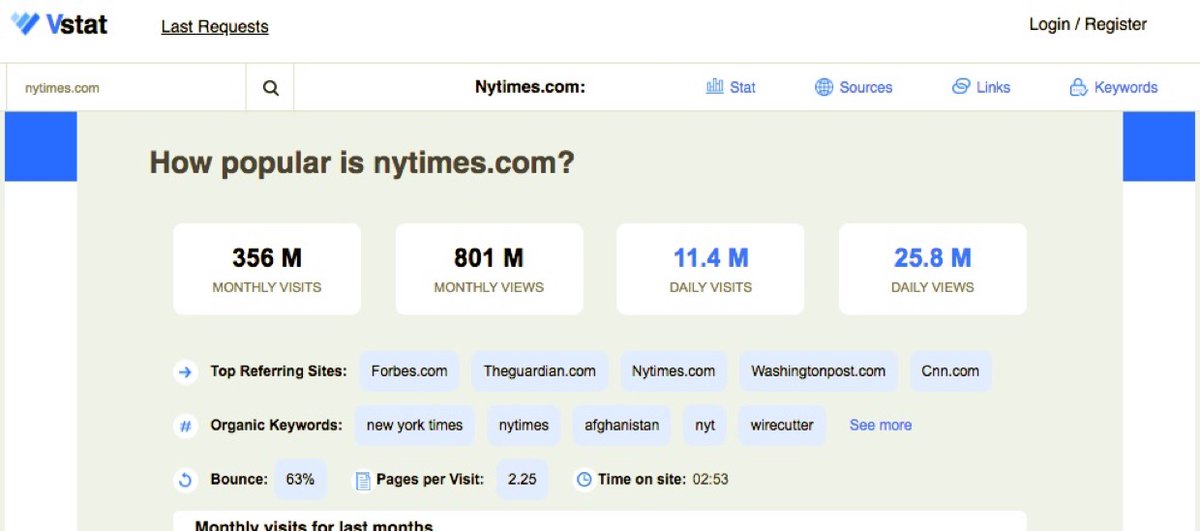This screenshot has width=1200, height=531.
Task: Select the 25.8 M Daily Views card
Action: 933,269
